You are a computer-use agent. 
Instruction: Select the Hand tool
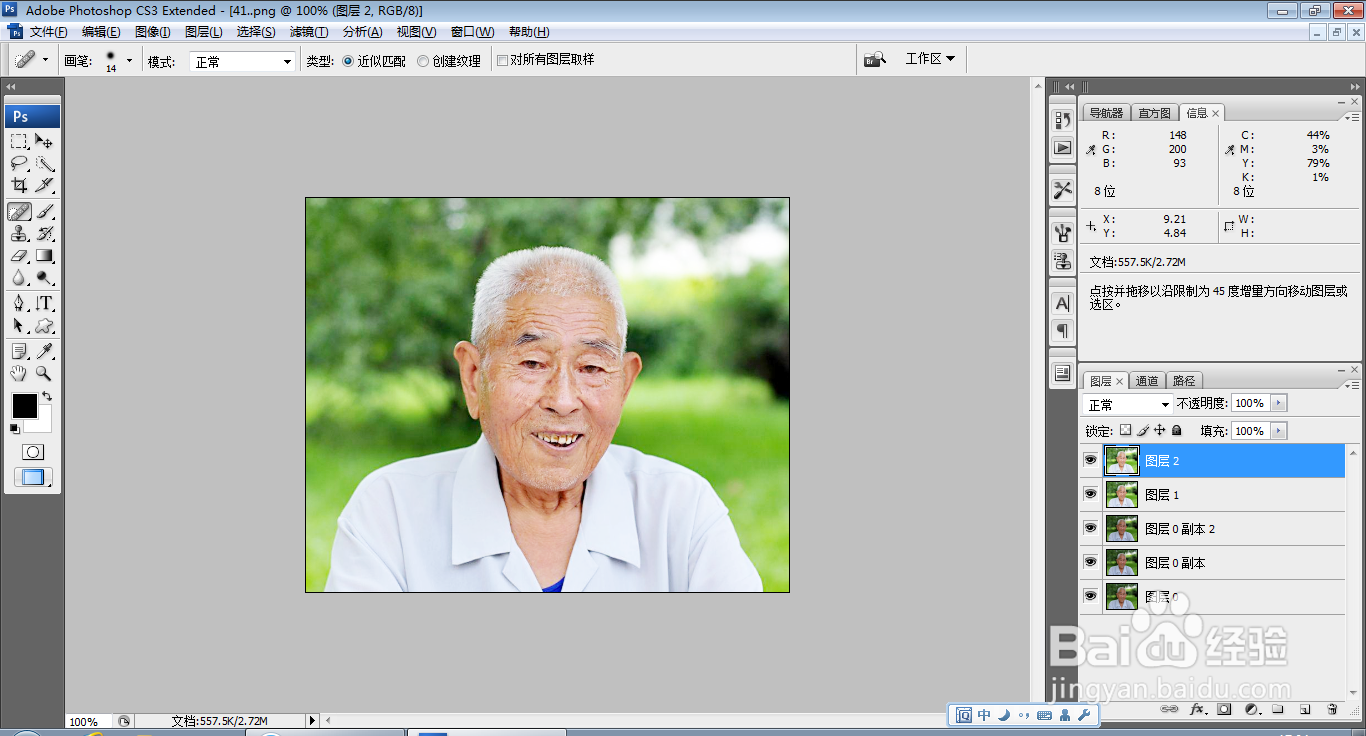19,373
